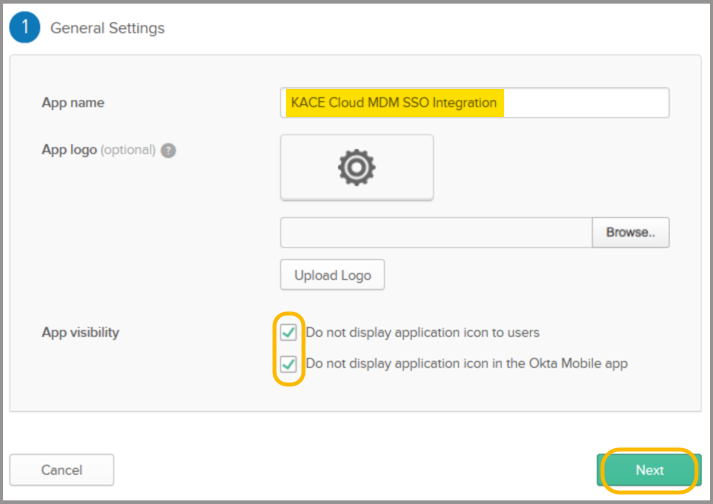Screen dimensions: 713x504
Task: Click the gear placeholder icon
Action: coord(356,168)
